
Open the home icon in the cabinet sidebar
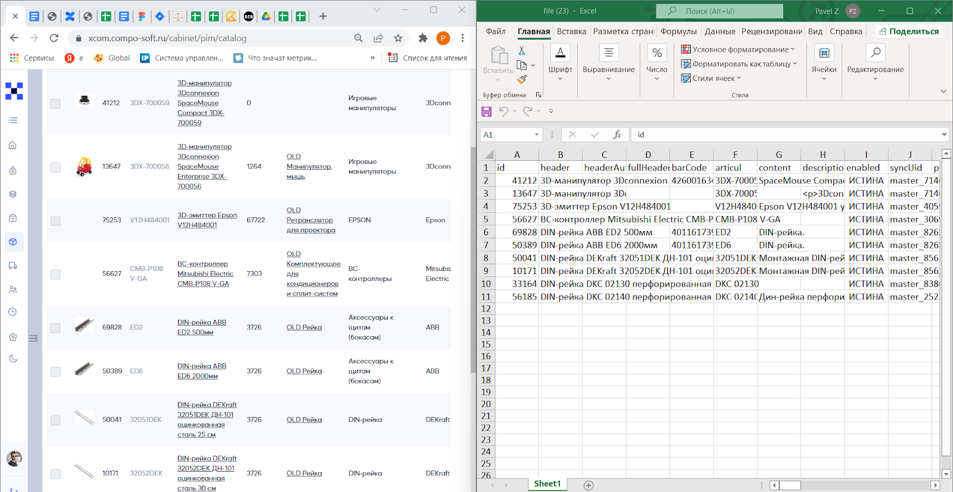(13, 145)
